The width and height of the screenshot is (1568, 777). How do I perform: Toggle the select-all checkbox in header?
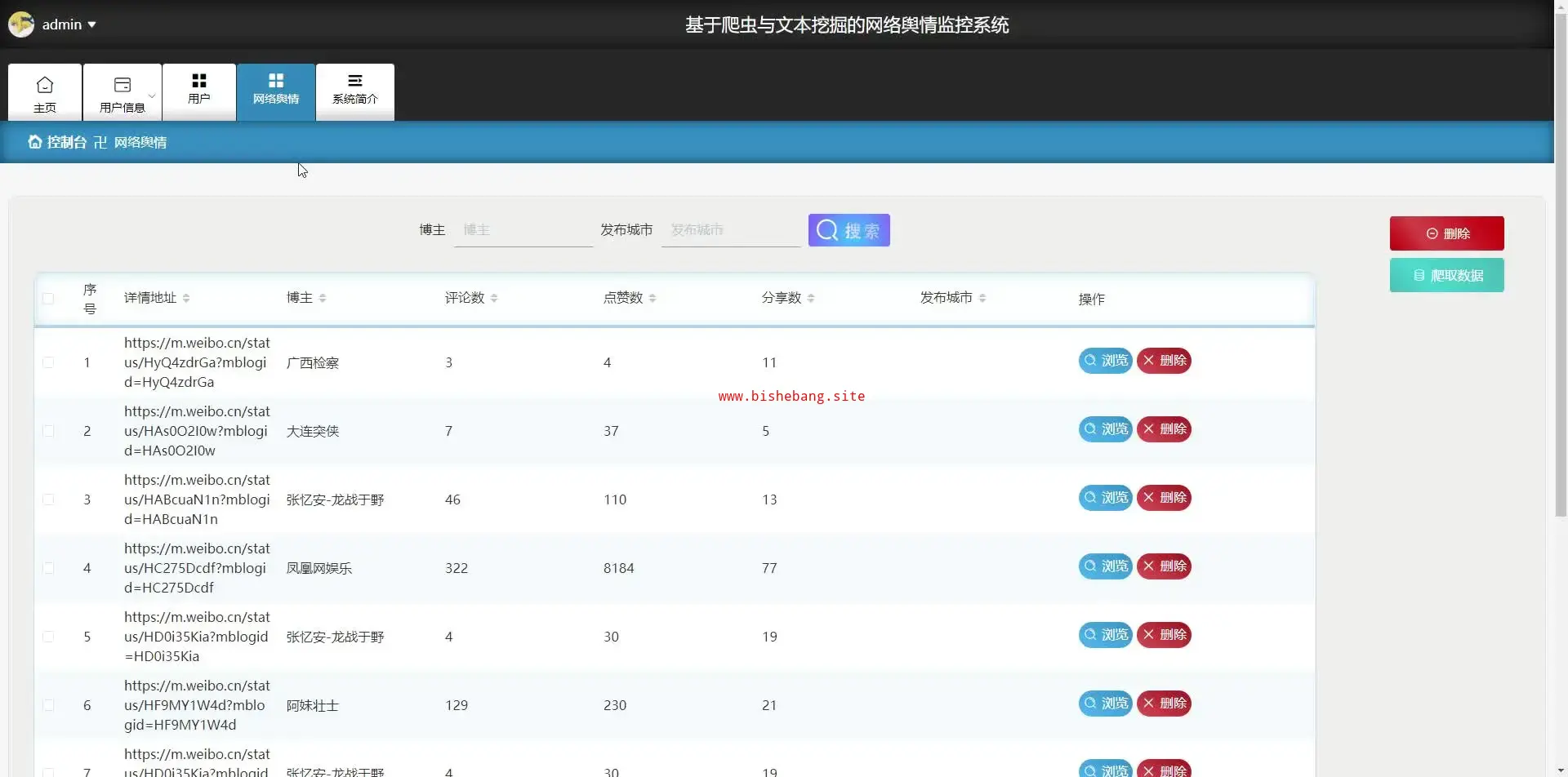click(48, 299)
